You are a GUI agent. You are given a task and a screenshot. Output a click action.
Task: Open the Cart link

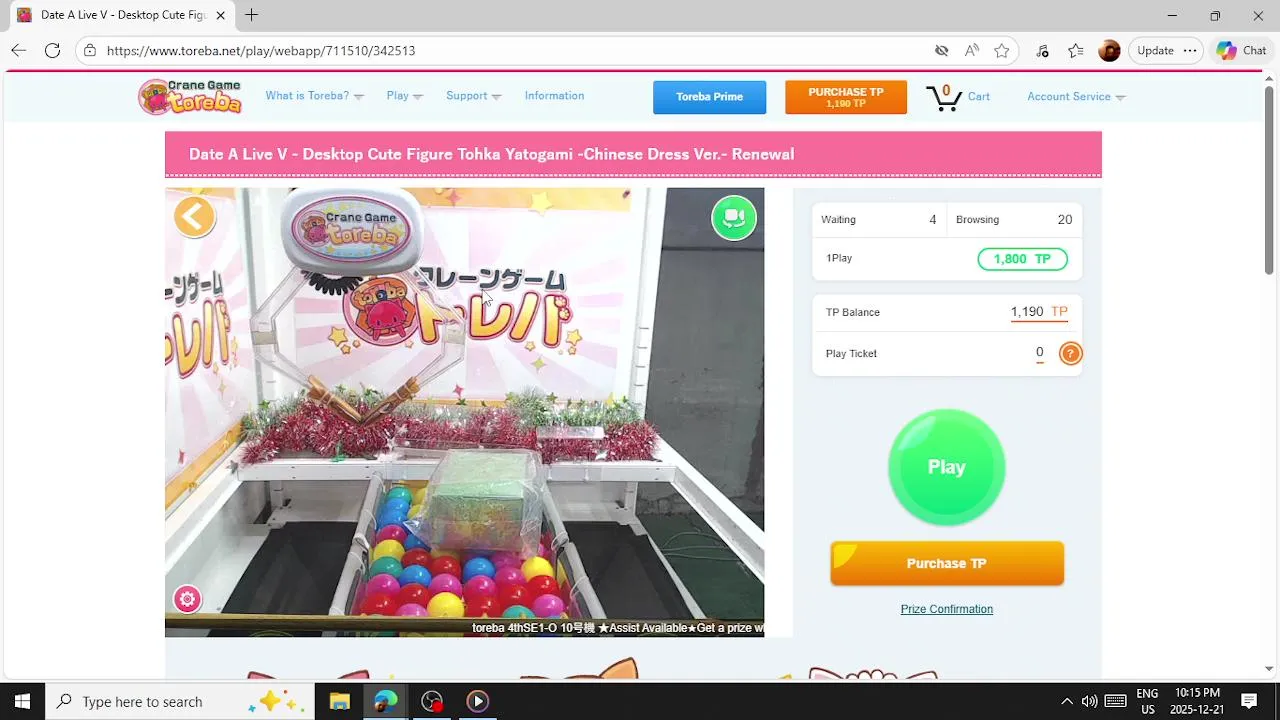pos(978,97)
